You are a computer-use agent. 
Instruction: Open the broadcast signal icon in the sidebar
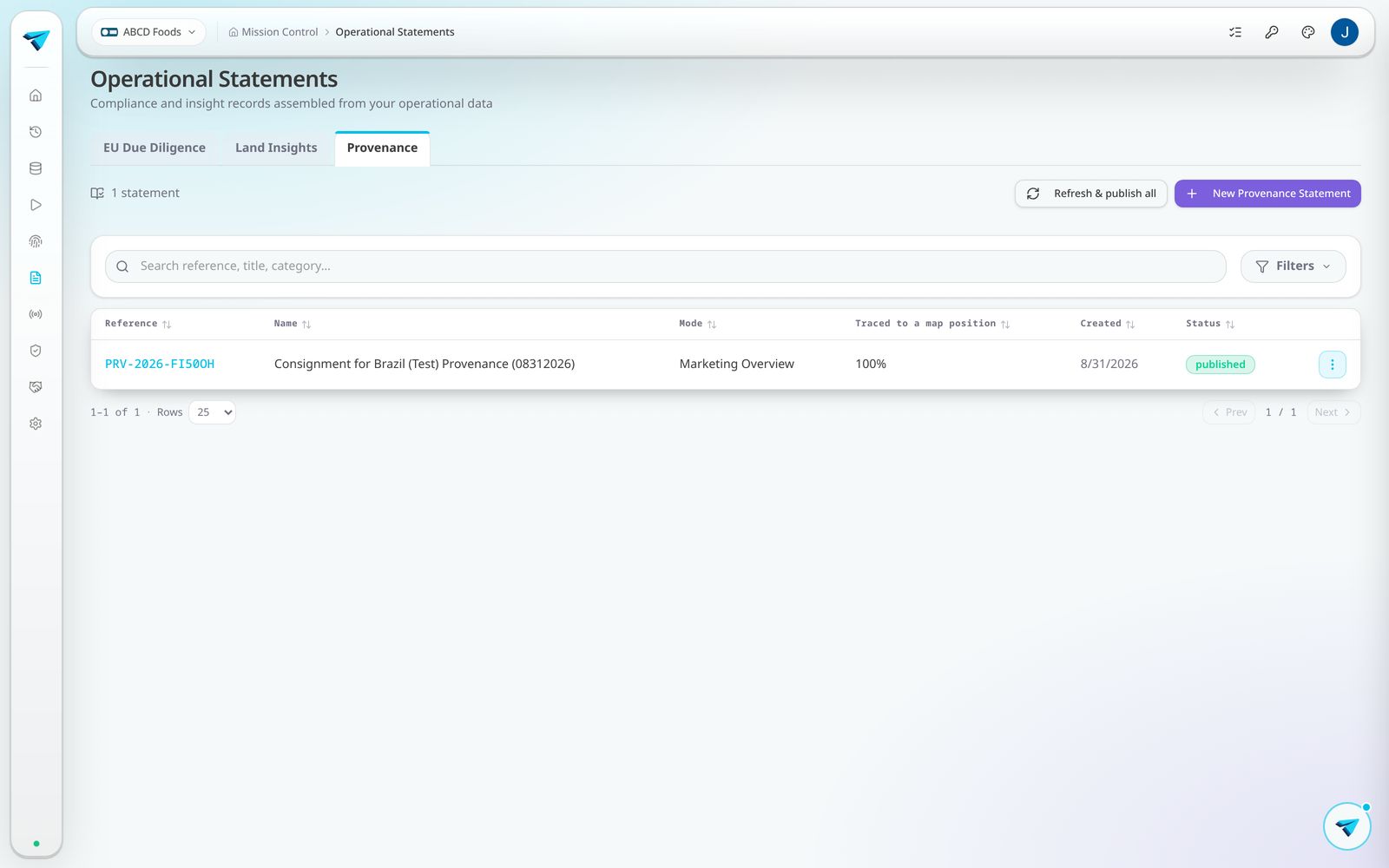coord(36,314)
